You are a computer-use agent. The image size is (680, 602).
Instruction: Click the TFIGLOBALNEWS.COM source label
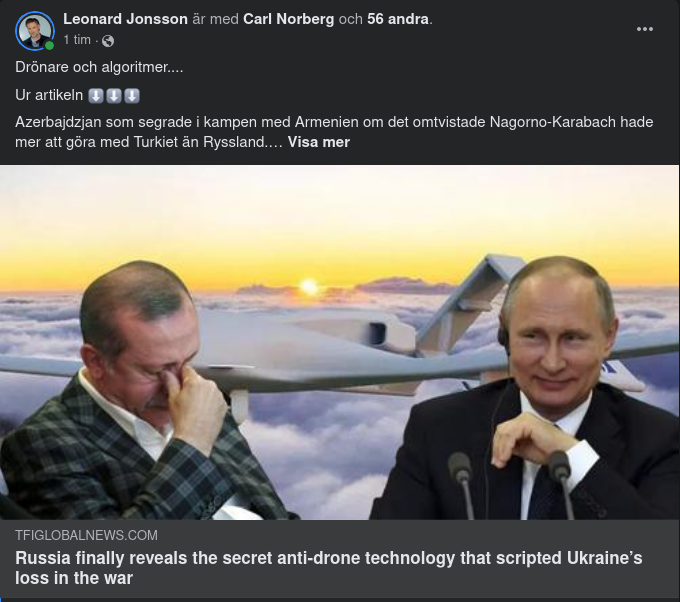point(86,535)
